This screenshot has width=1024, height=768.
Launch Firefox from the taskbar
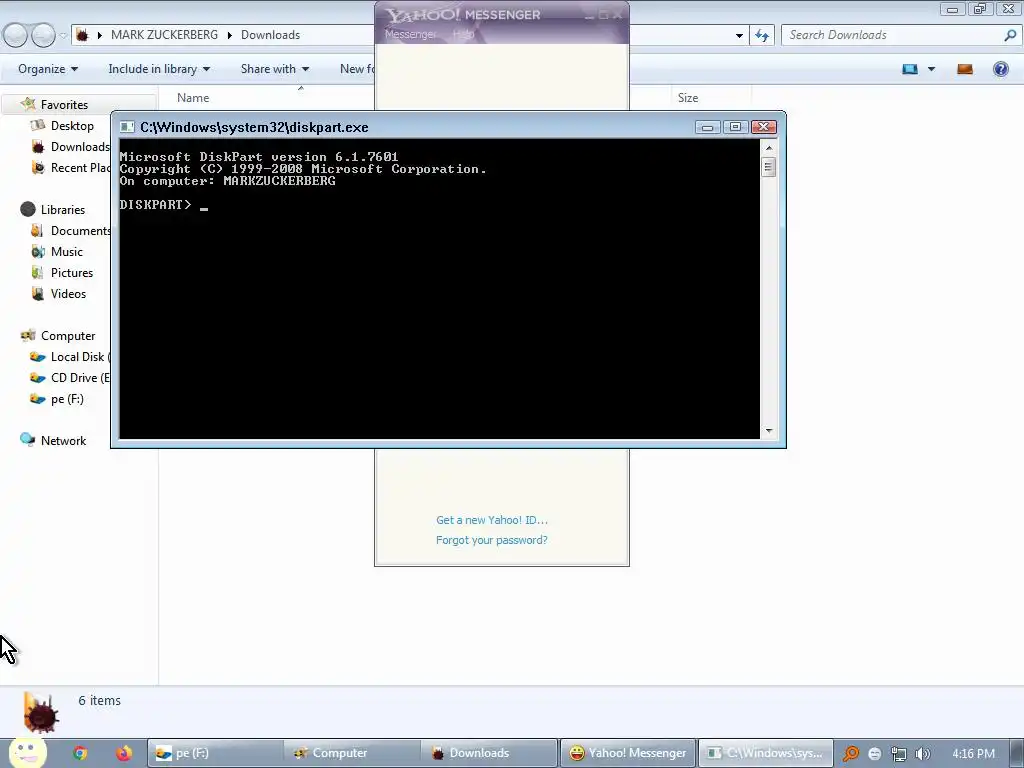click(123, 753)
